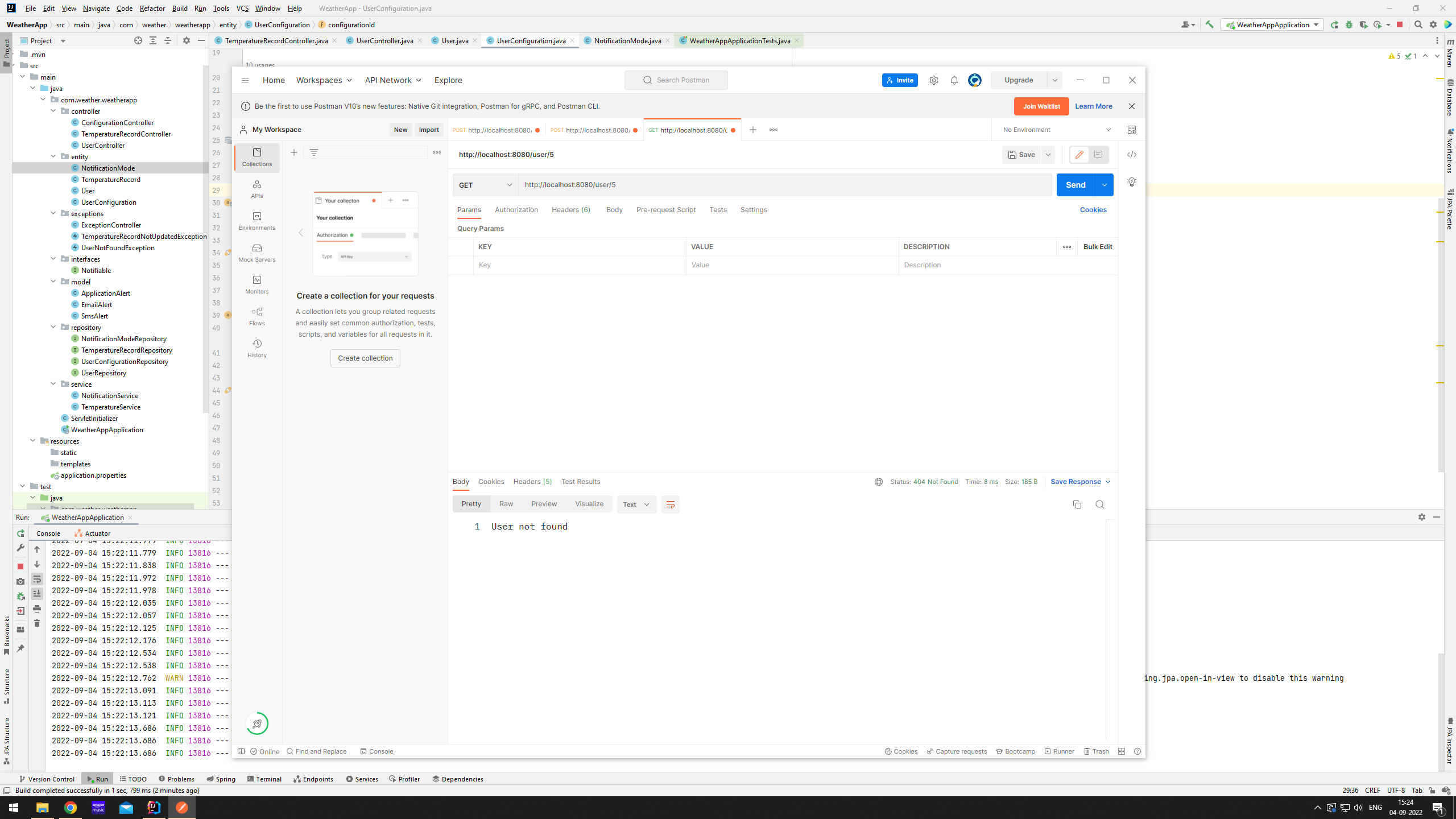
Task: Copy the response body in Postman
Action: click(1077, 504)
